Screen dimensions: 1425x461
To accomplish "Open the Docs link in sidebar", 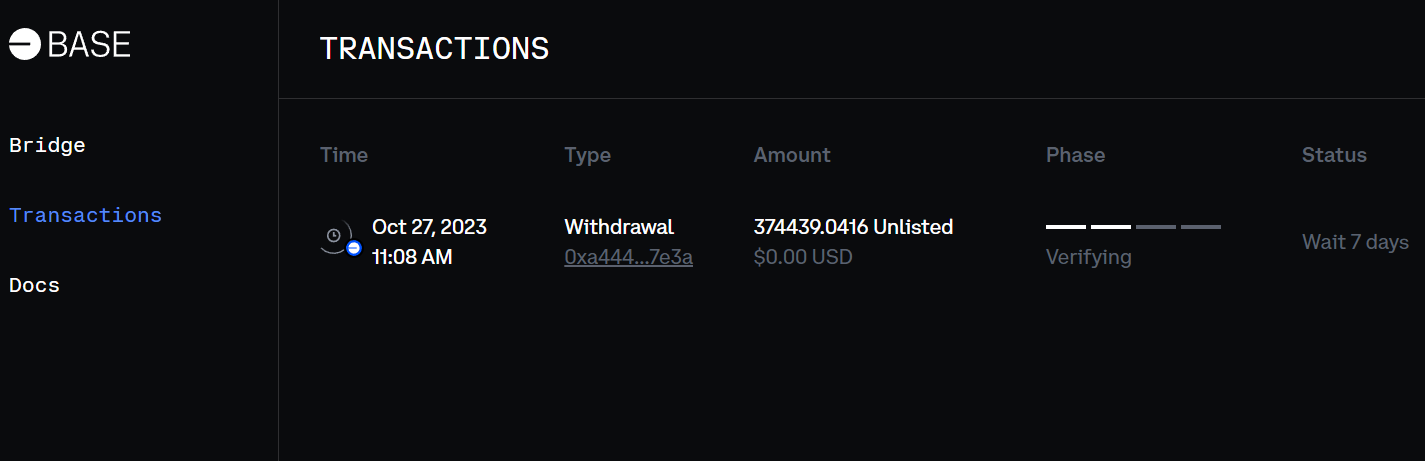I will pos(34,285).
